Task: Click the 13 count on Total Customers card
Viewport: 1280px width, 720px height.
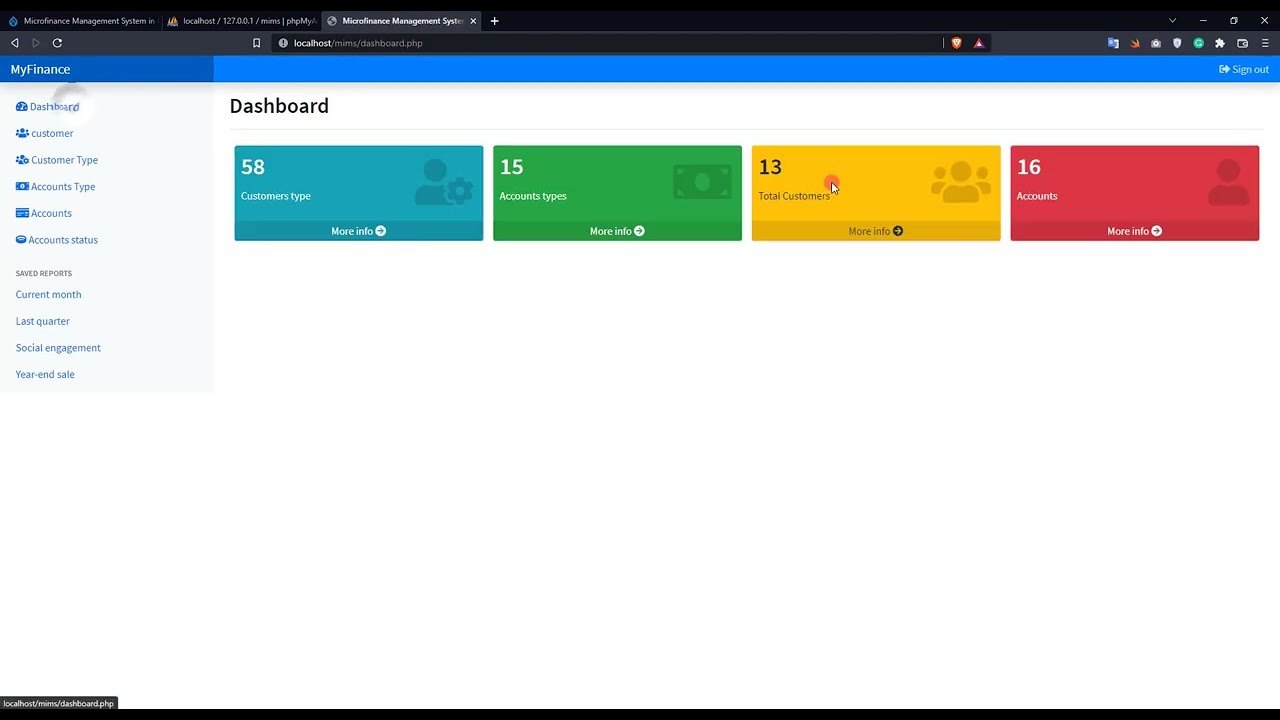Action: pyautogui.click(x=770, y=167)
